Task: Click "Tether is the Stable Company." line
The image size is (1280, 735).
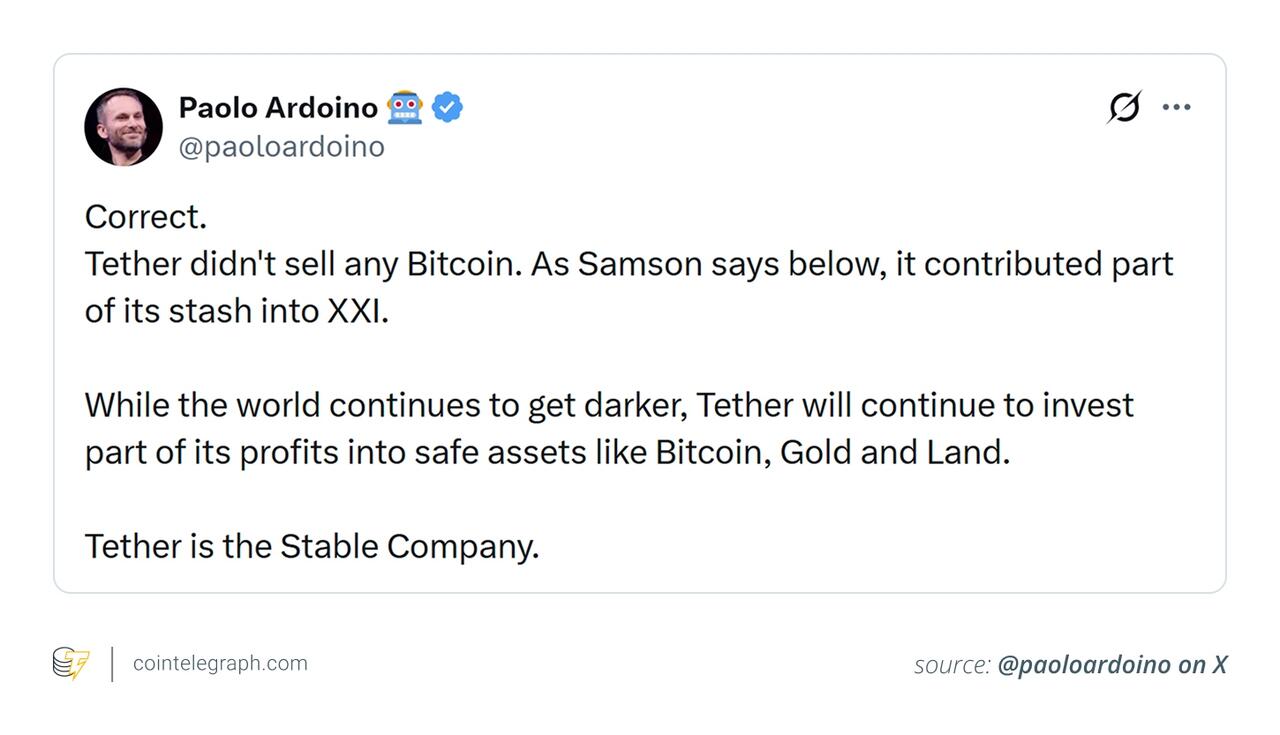Action: (x=311, y=546)
